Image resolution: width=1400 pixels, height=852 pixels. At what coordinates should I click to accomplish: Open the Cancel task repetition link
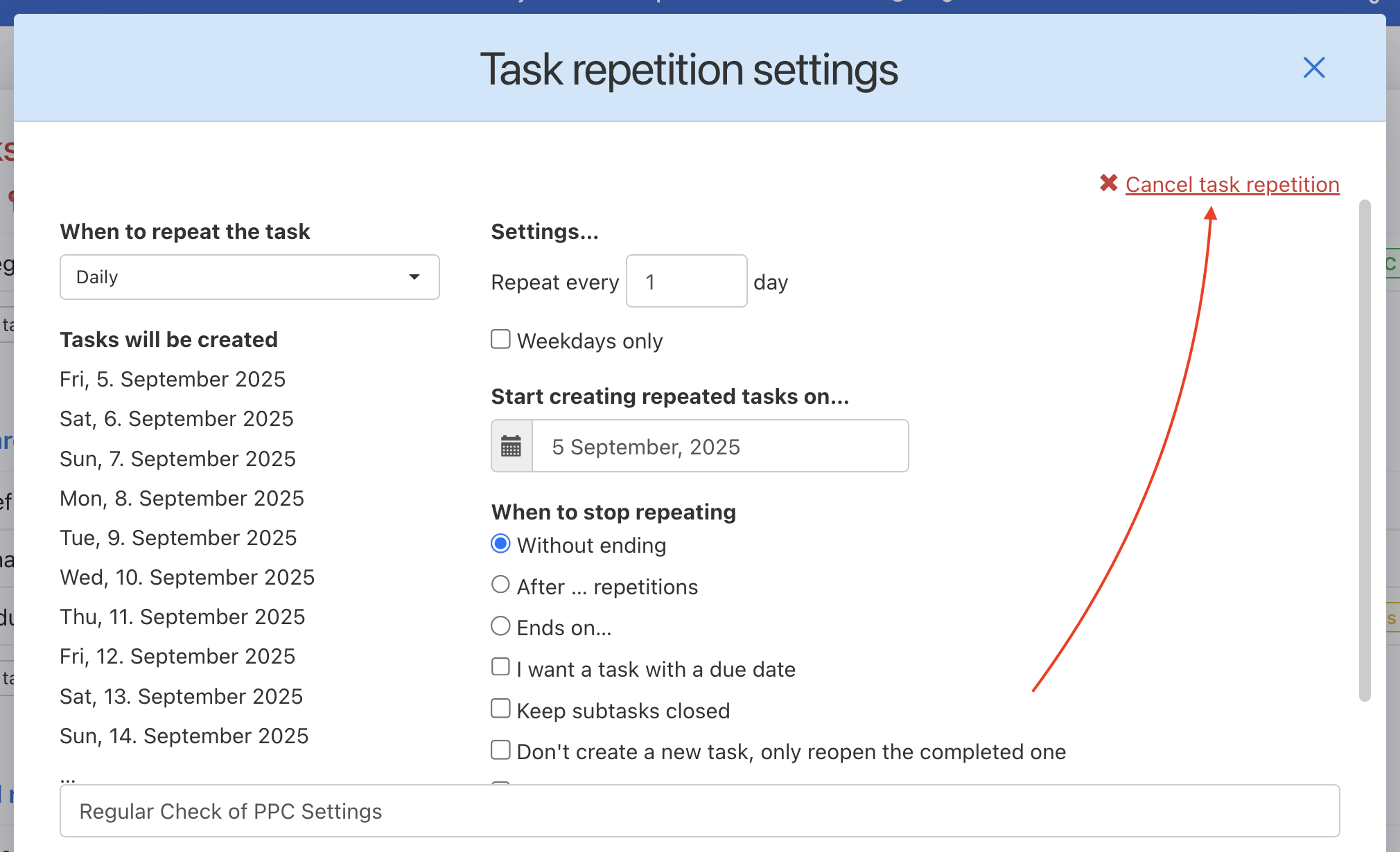1232,184
